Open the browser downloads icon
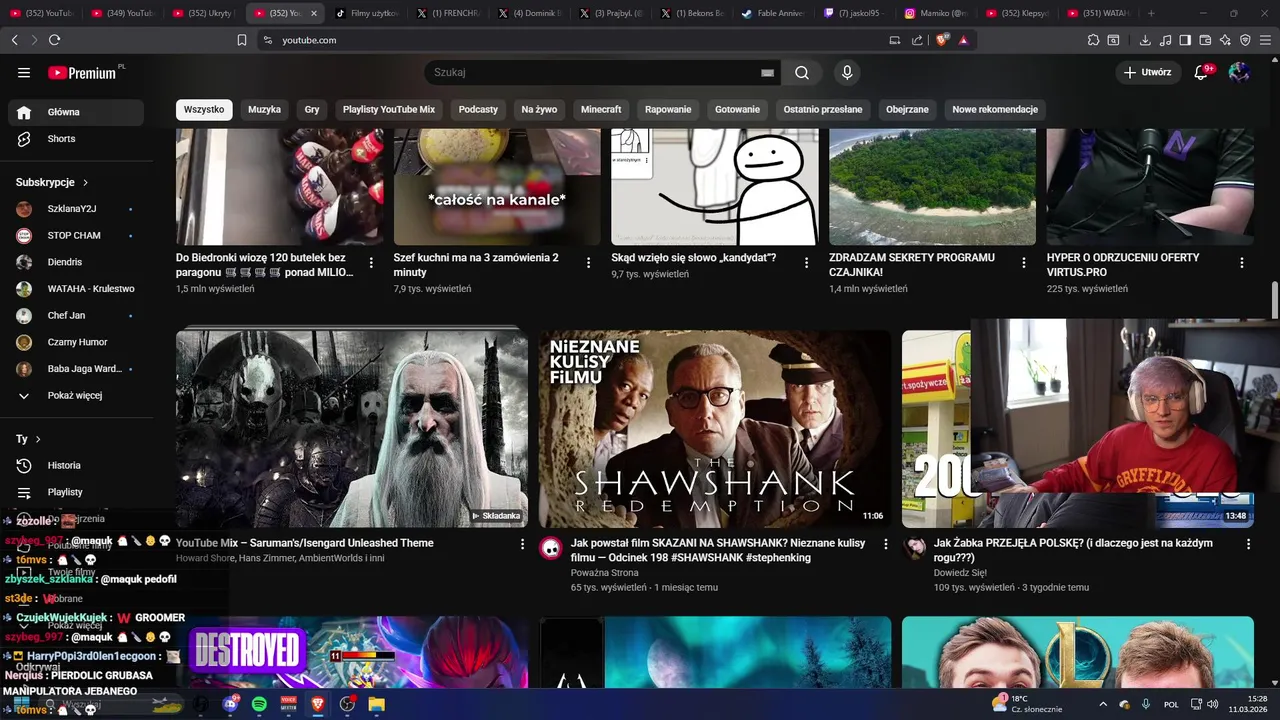The height and width of the screenshot is (720, 1280). (x=1145, y=40)
